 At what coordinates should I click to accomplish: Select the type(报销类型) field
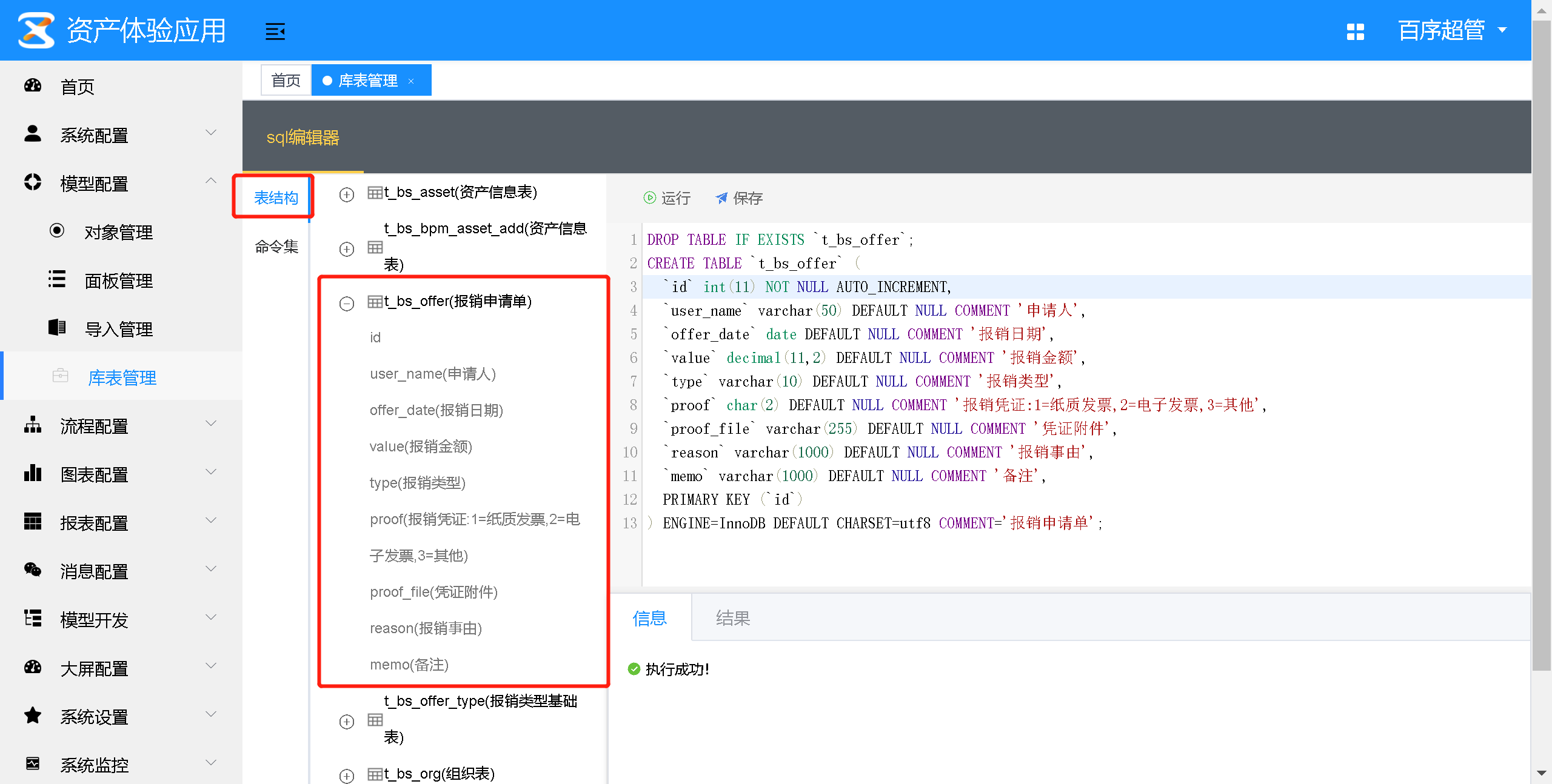coord(418,483)
